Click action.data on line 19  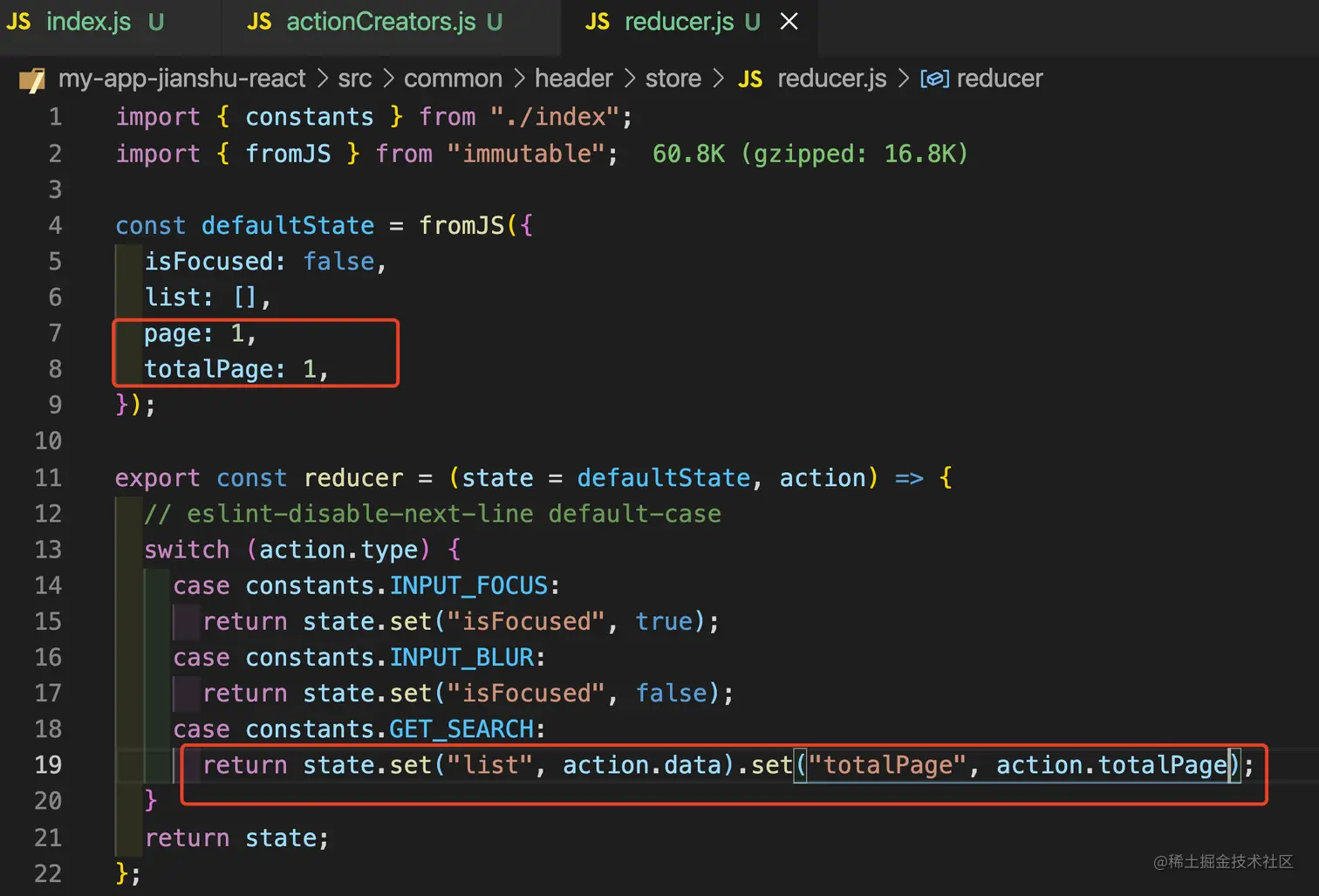pos(642,765)
